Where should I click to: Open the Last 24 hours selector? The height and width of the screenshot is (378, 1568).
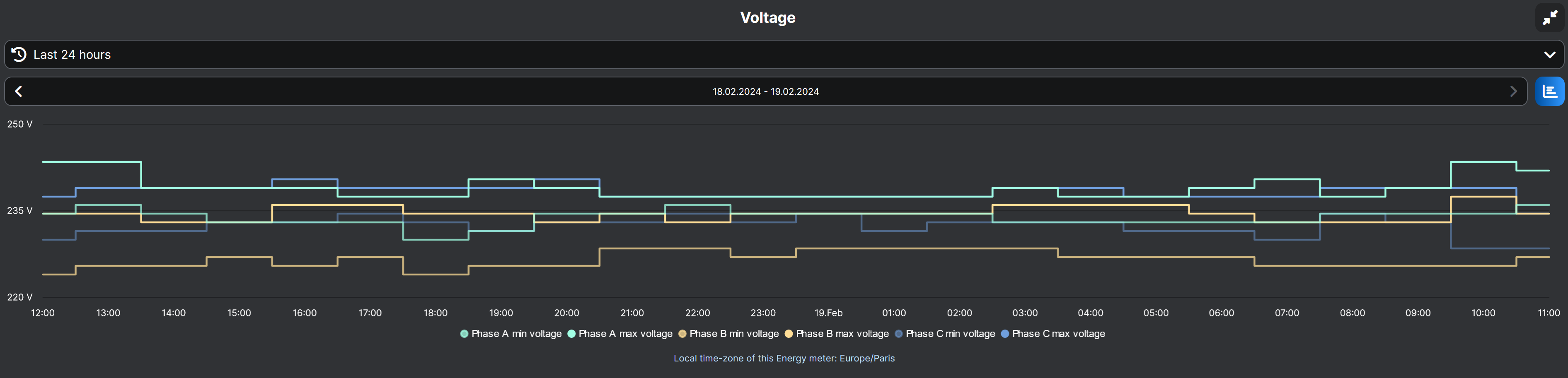click(72, 55)
